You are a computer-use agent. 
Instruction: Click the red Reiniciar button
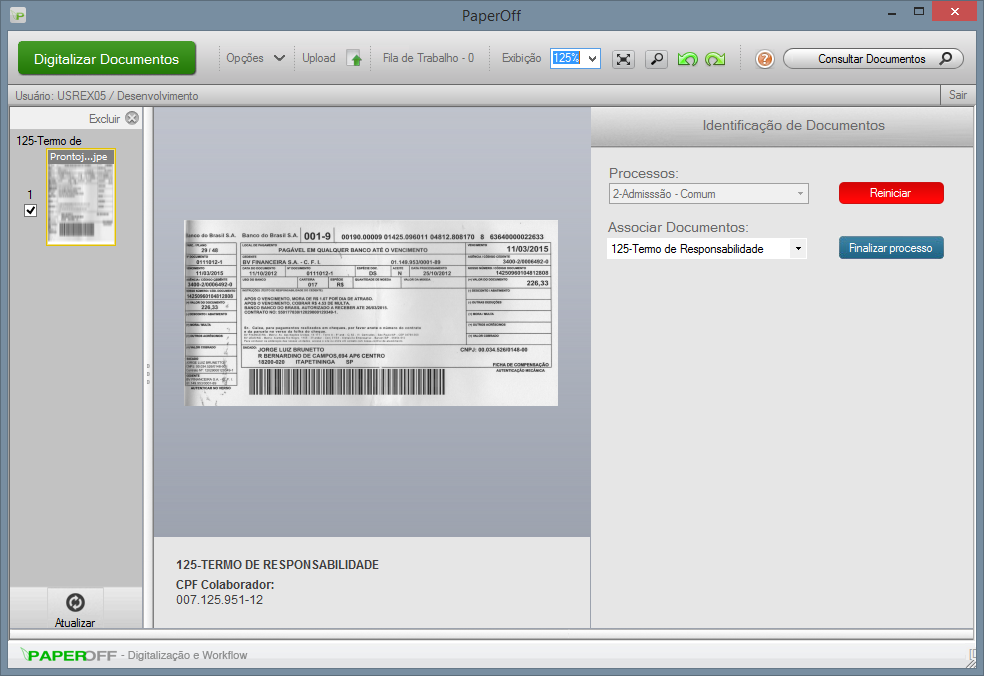891,193
